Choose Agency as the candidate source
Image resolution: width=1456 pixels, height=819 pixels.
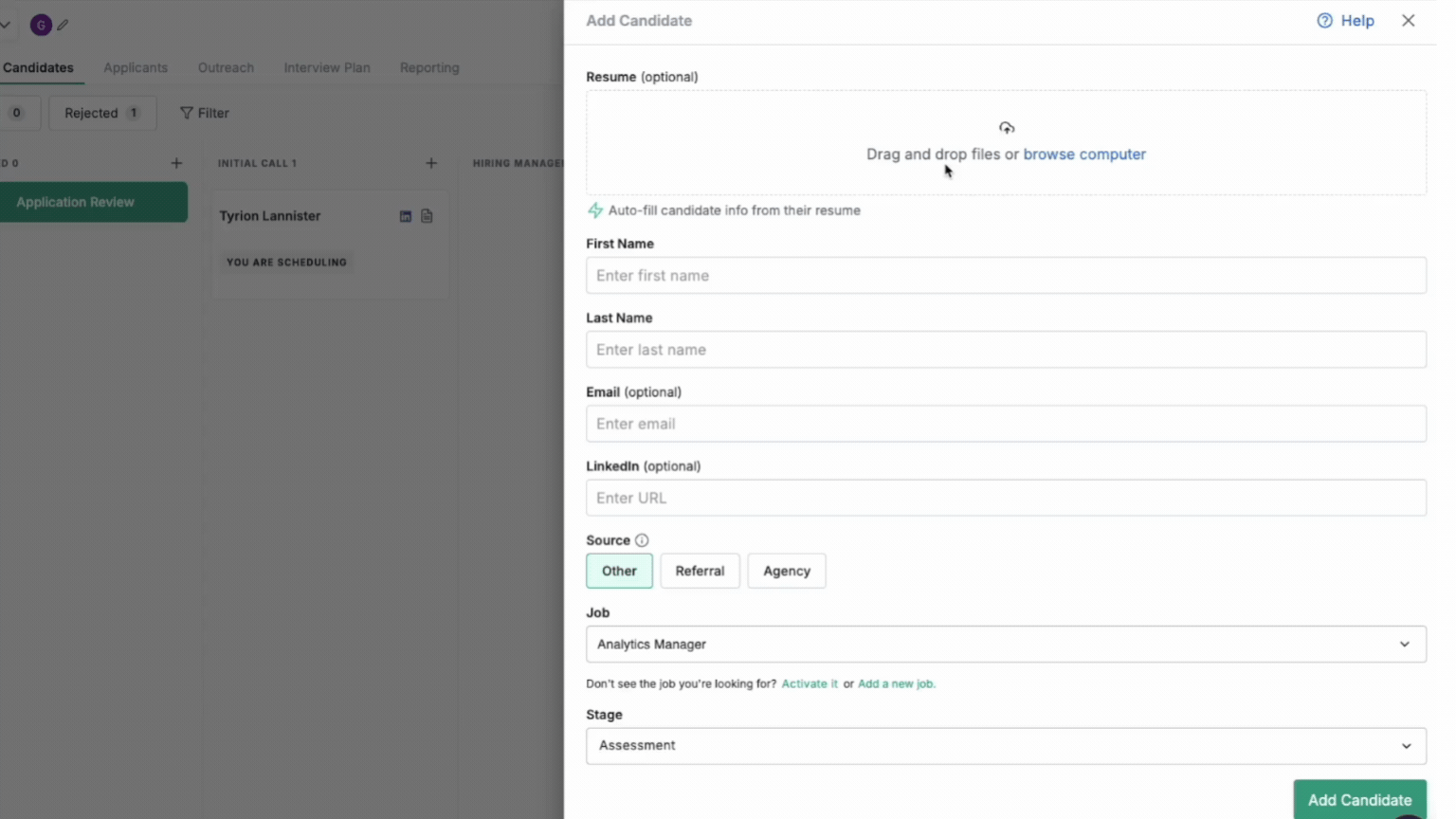pyautogui.click(x=786, y=571)
